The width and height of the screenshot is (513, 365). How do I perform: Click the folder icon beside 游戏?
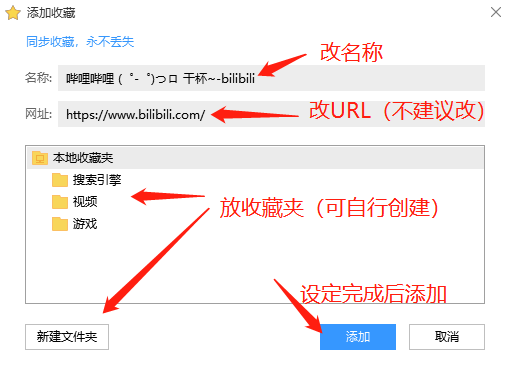pos(60,224)
